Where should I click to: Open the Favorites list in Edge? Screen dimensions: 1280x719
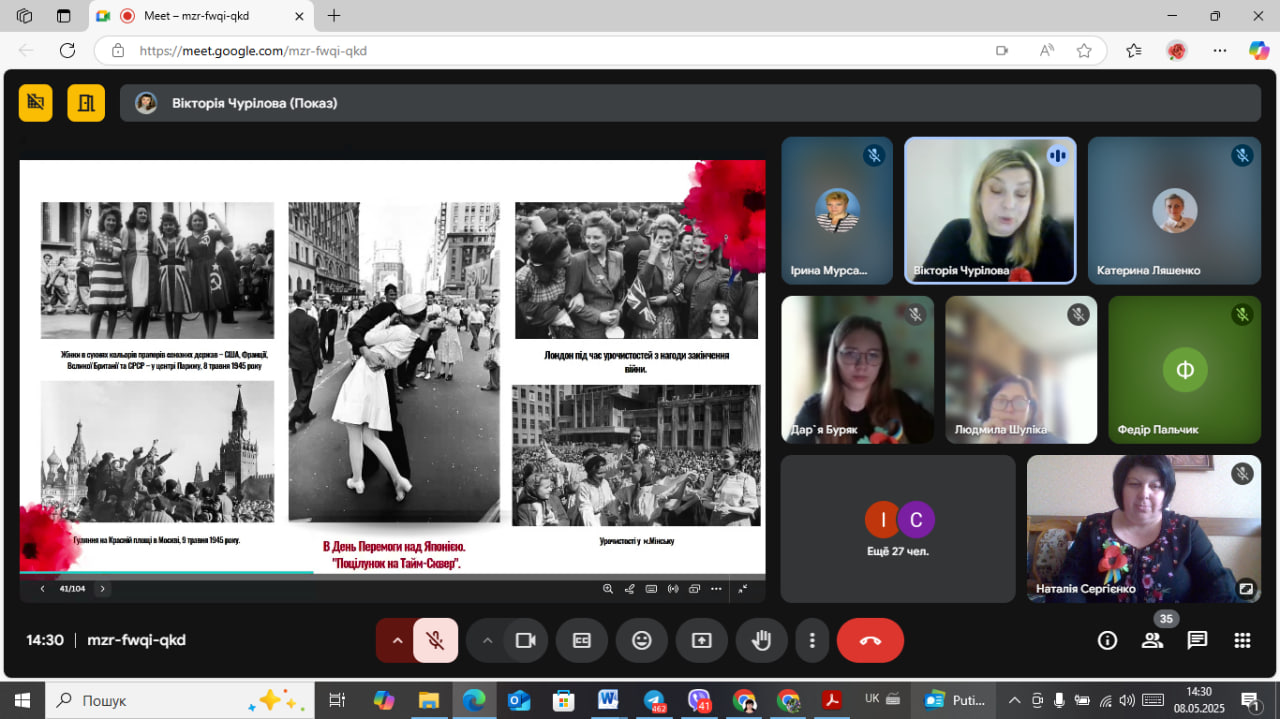pos(1133,50)
